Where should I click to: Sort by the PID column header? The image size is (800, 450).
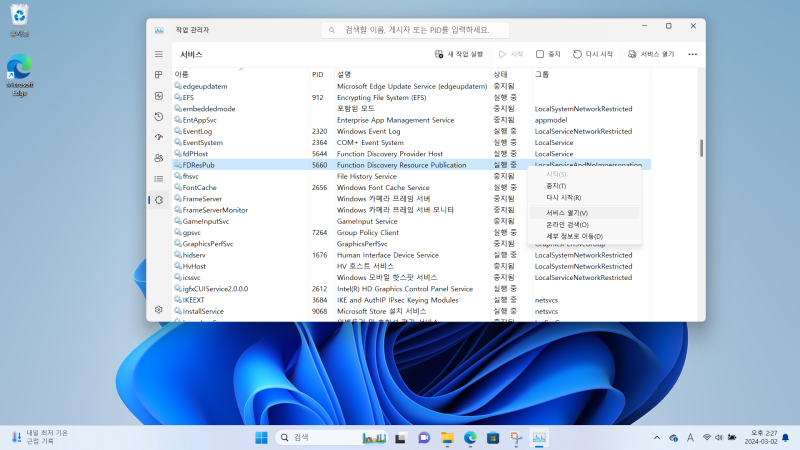point(321,74)
